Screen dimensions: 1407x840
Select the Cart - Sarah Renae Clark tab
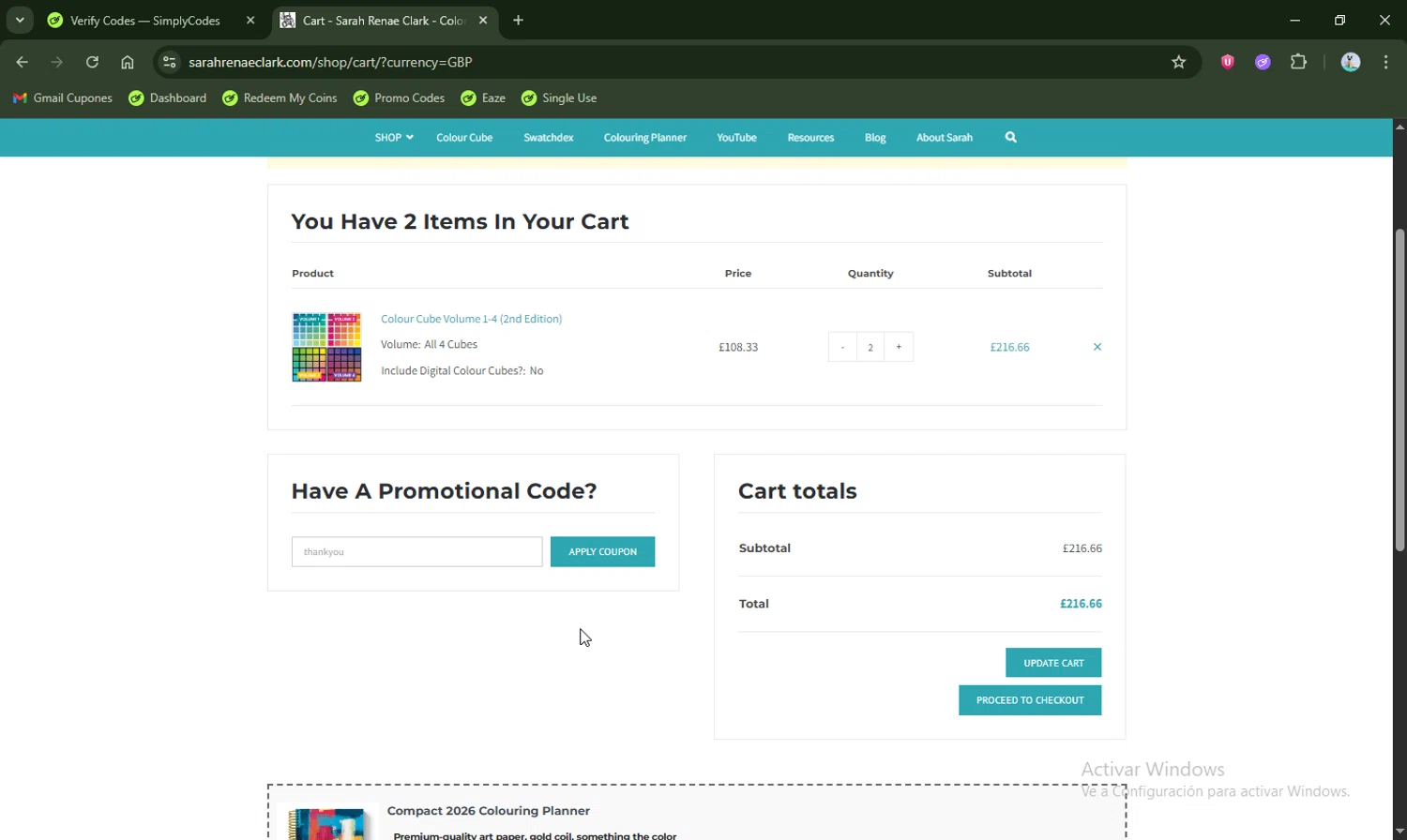384,20
